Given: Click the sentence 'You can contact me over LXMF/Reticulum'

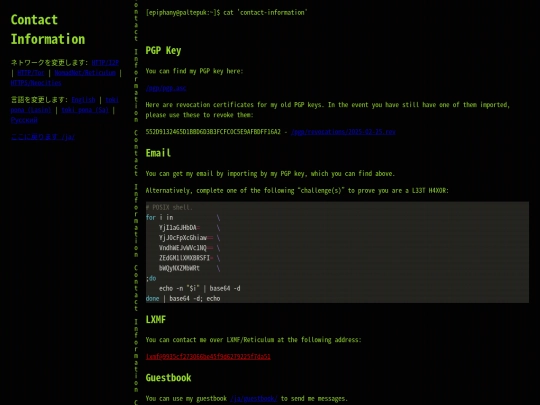Looking at the screenshot, I should coord(253,340).
